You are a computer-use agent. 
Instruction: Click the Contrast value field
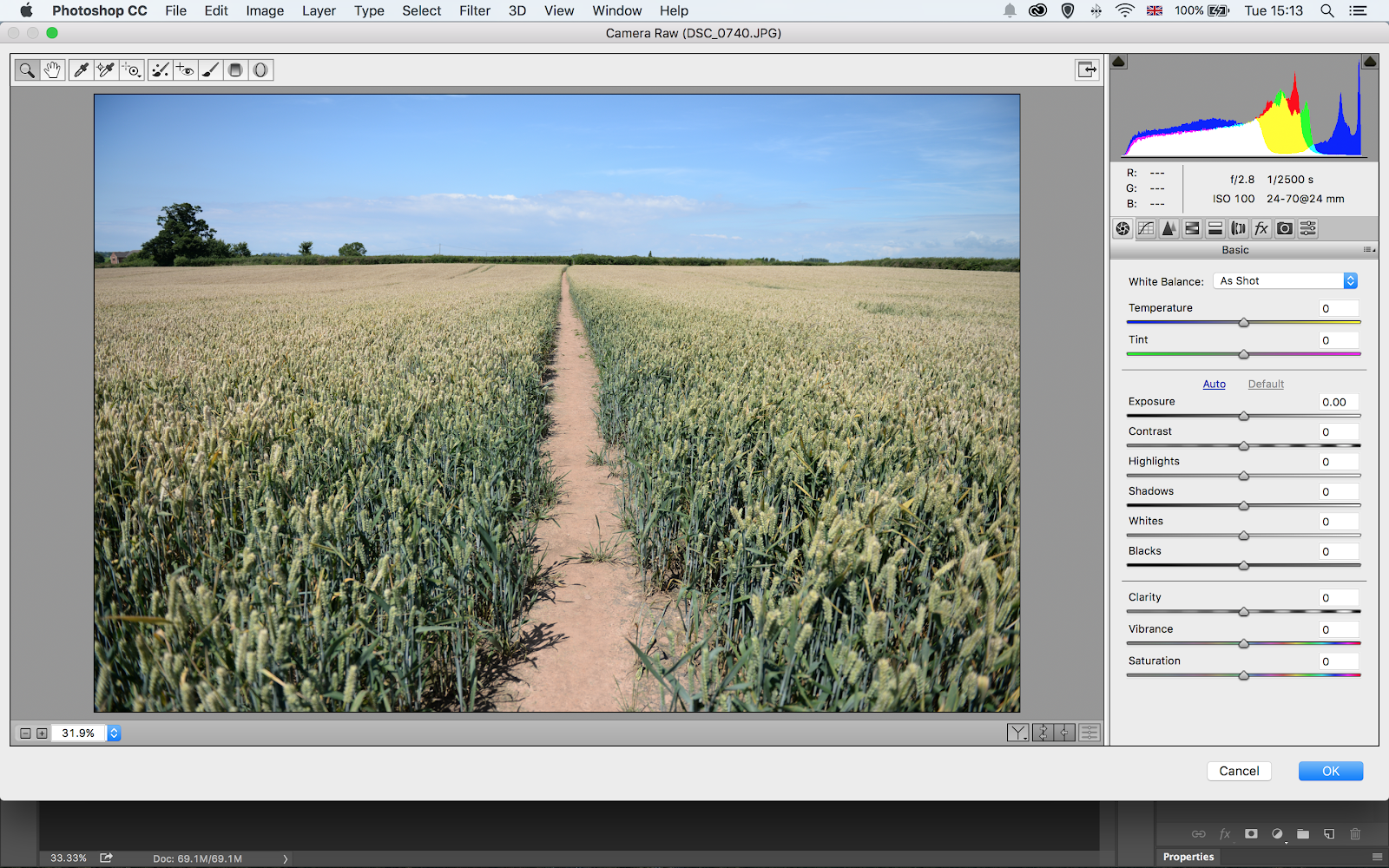(1339, 431)
